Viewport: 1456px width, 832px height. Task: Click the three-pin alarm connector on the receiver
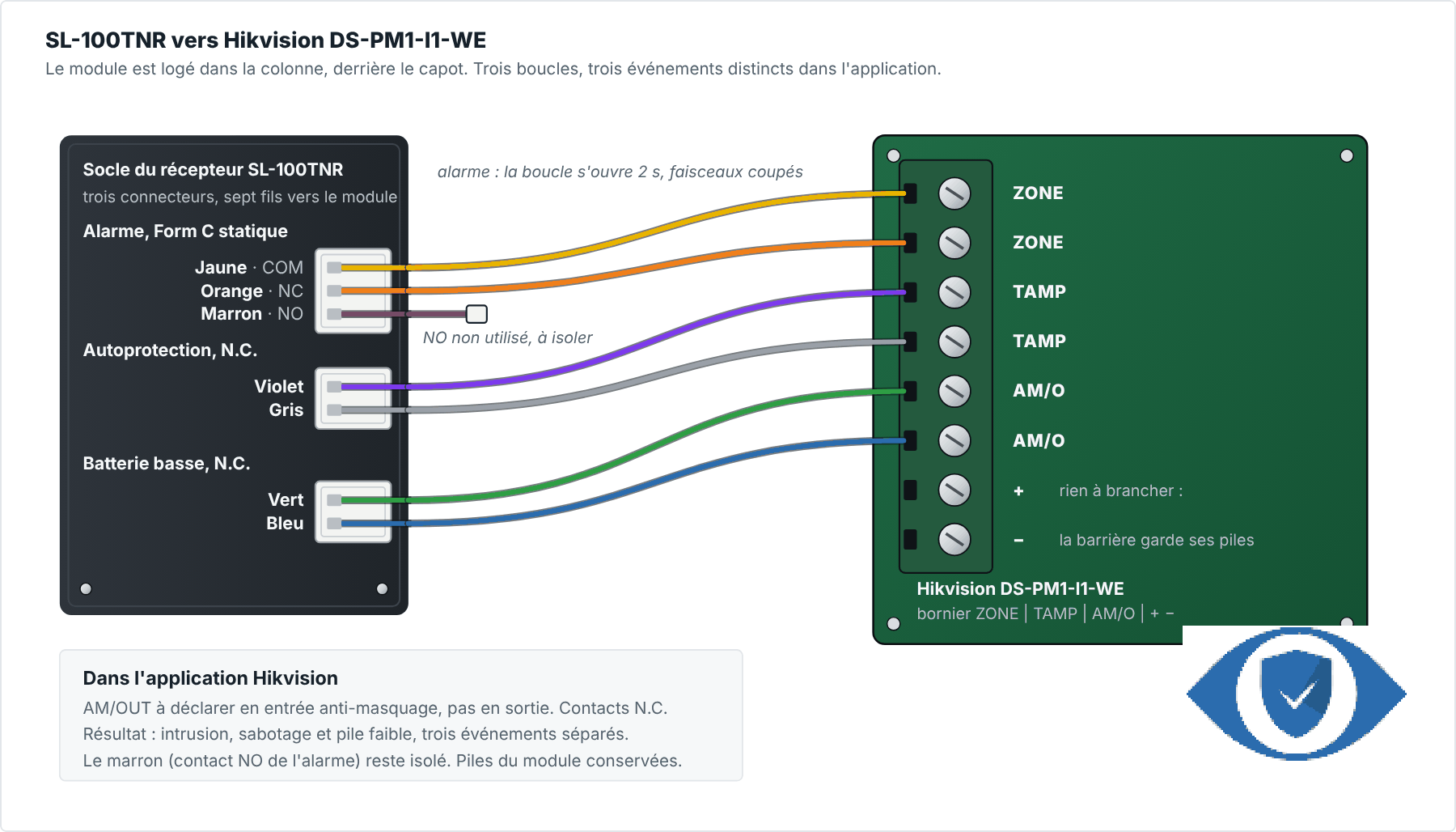353,291
